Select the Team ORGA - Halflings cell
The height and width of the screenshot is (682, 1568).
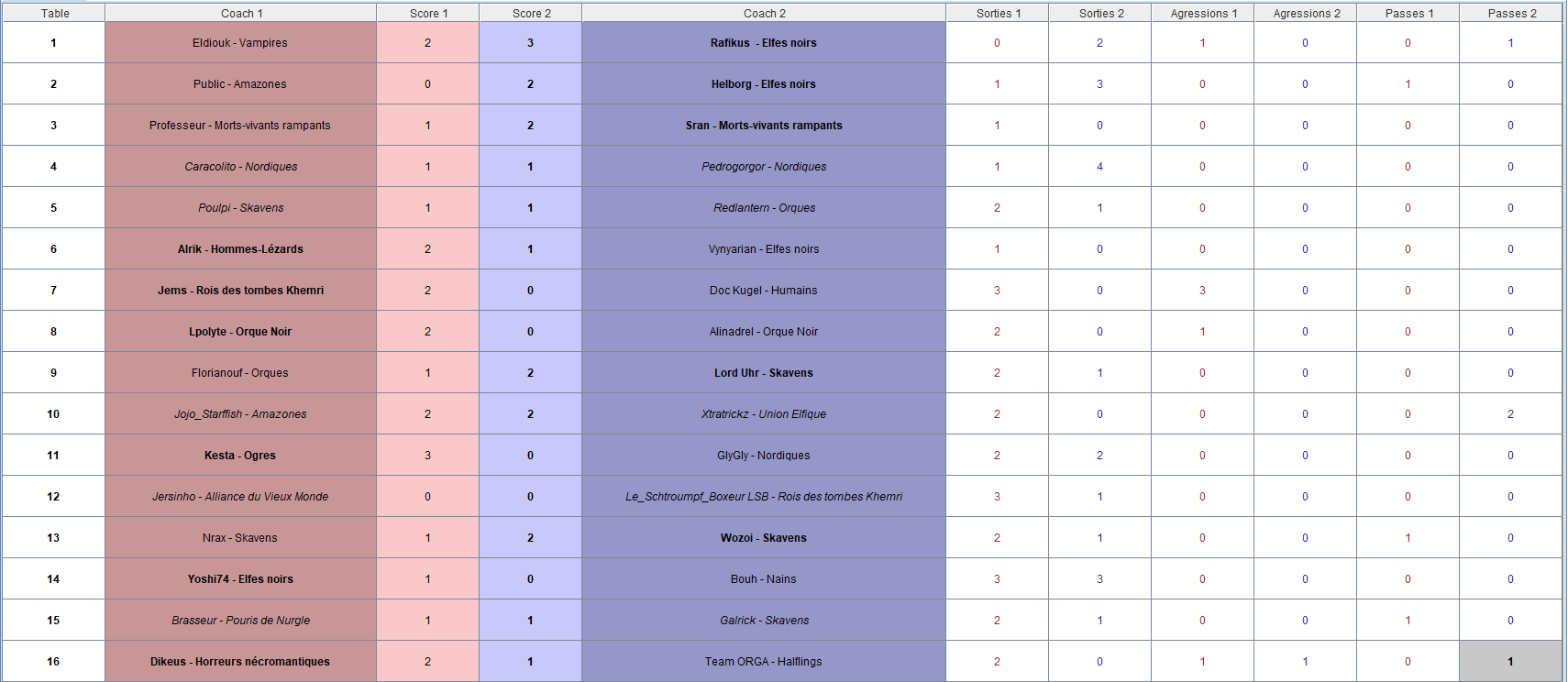[x=764, y=662]
